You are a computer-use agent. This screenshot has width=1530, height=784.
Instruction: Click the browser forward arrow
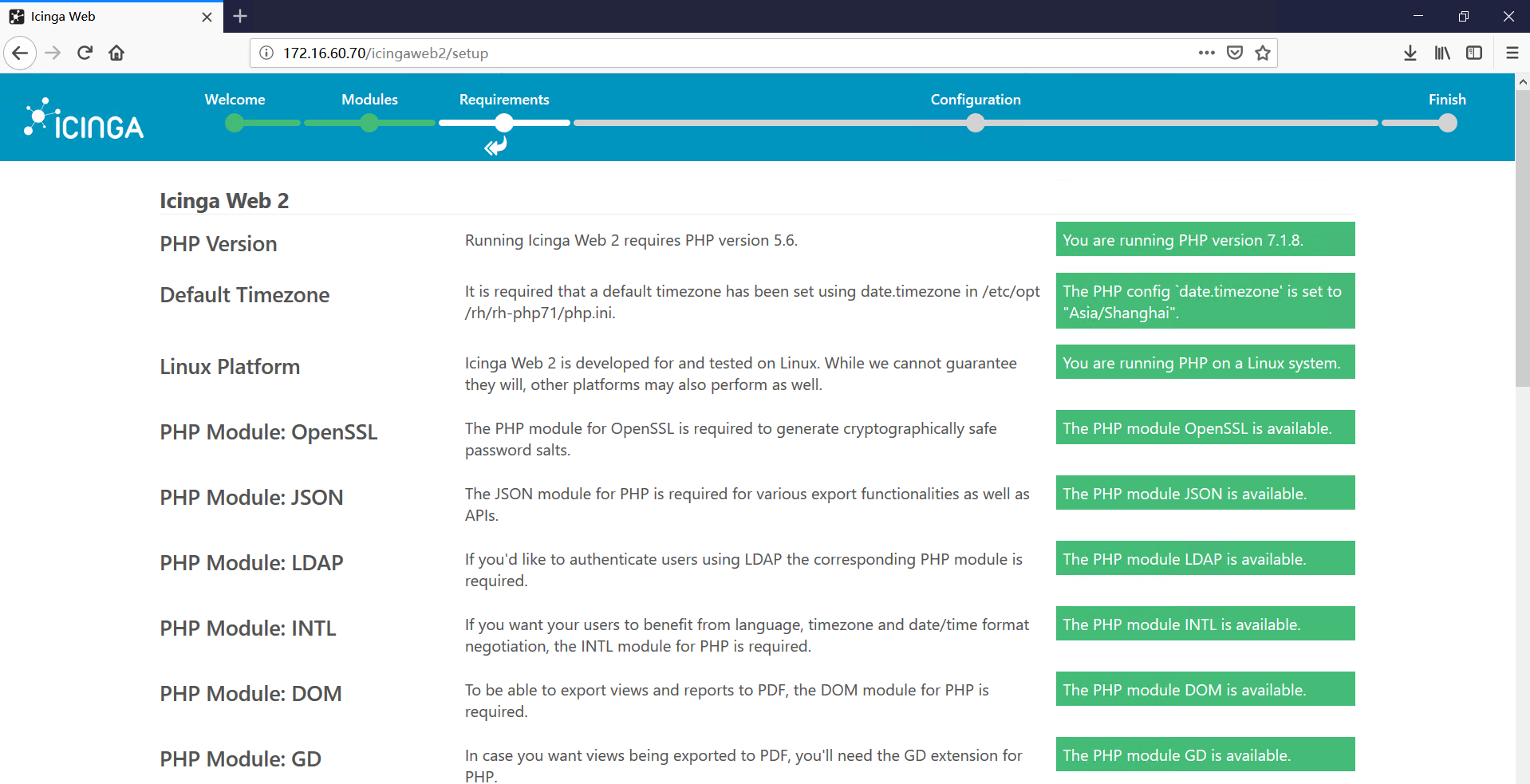point(53,53)
